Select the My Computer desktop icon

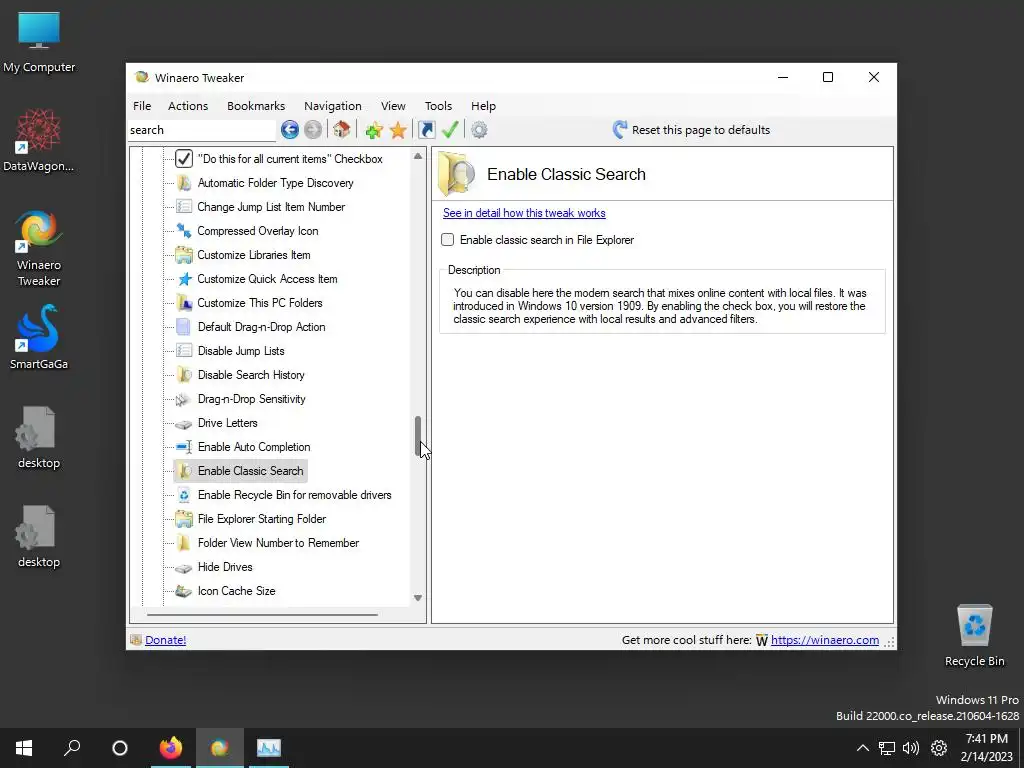39,42
